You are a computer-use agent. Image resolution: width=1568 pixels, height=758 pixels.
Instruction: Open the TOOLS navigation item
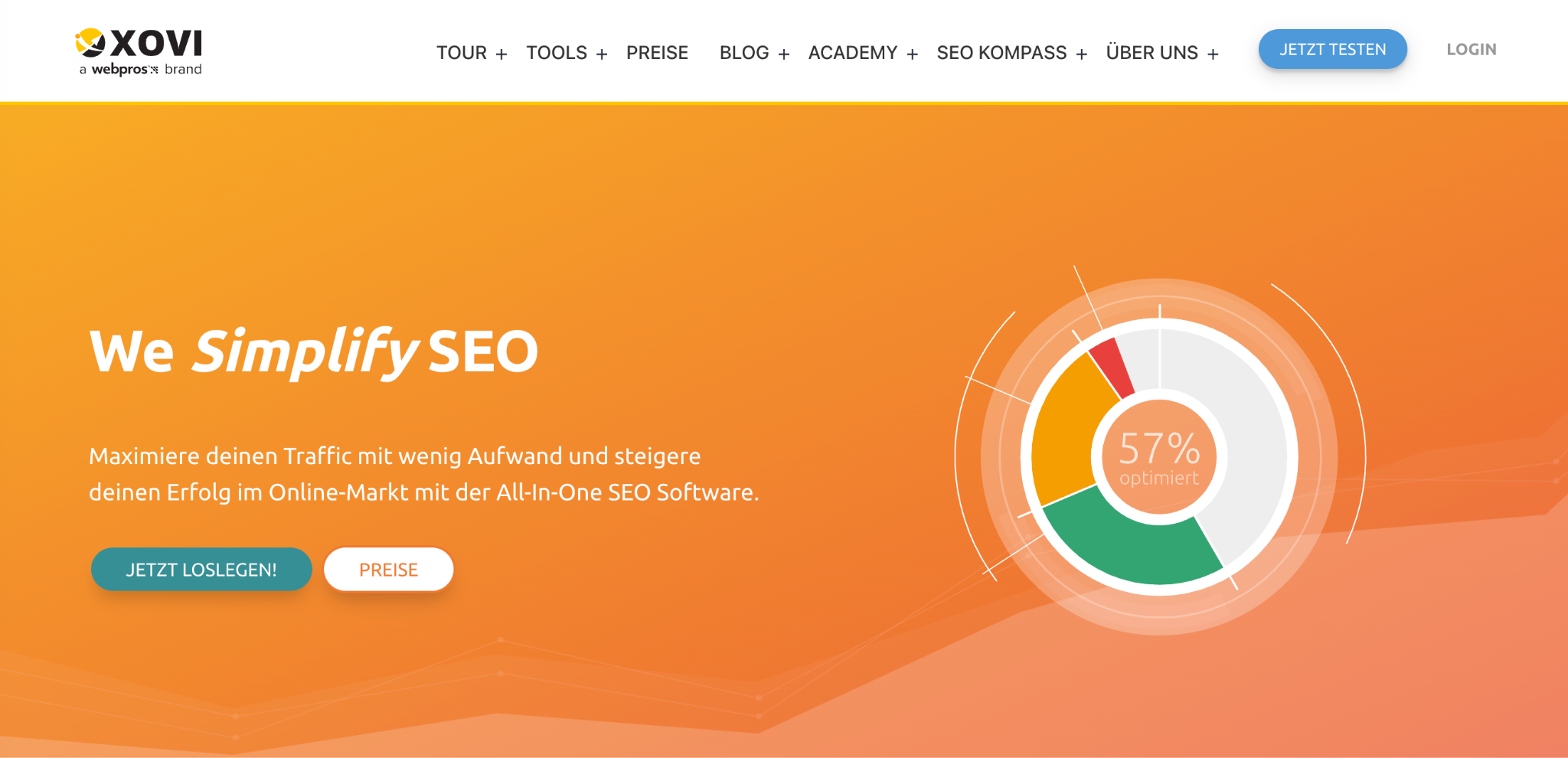[557, 53]
